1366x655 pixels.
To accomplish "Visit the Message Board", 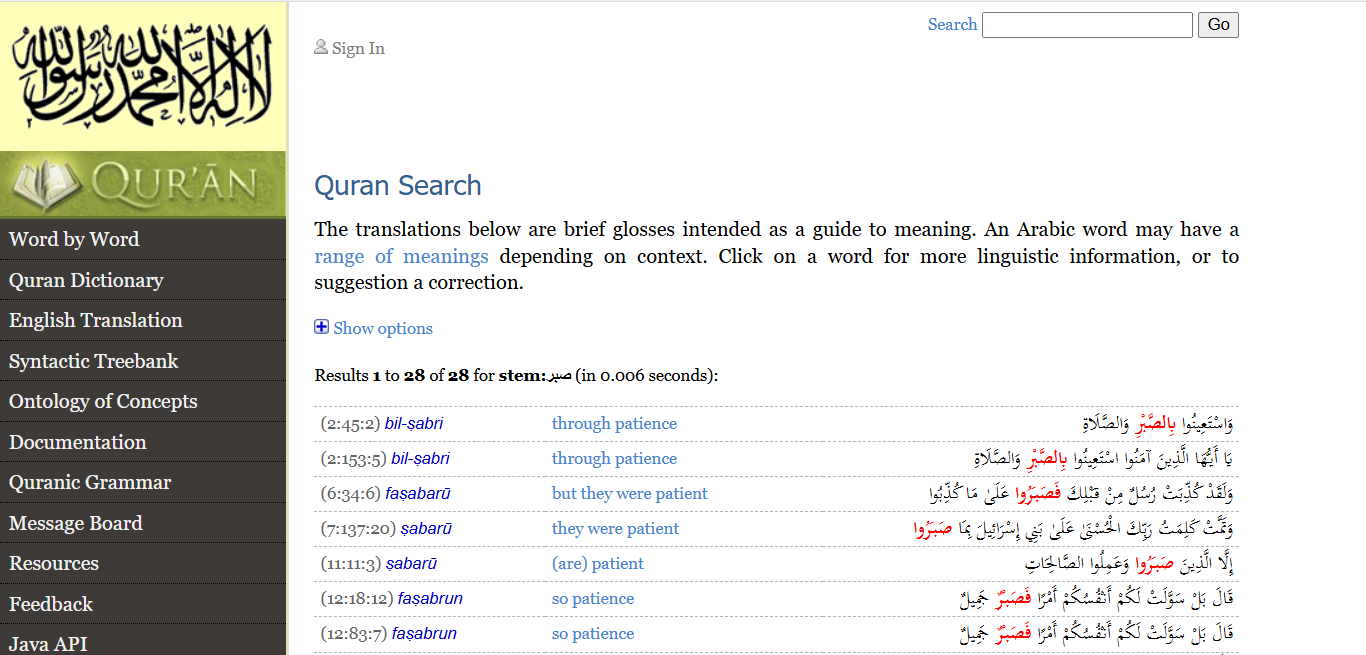I will (76, 523).
